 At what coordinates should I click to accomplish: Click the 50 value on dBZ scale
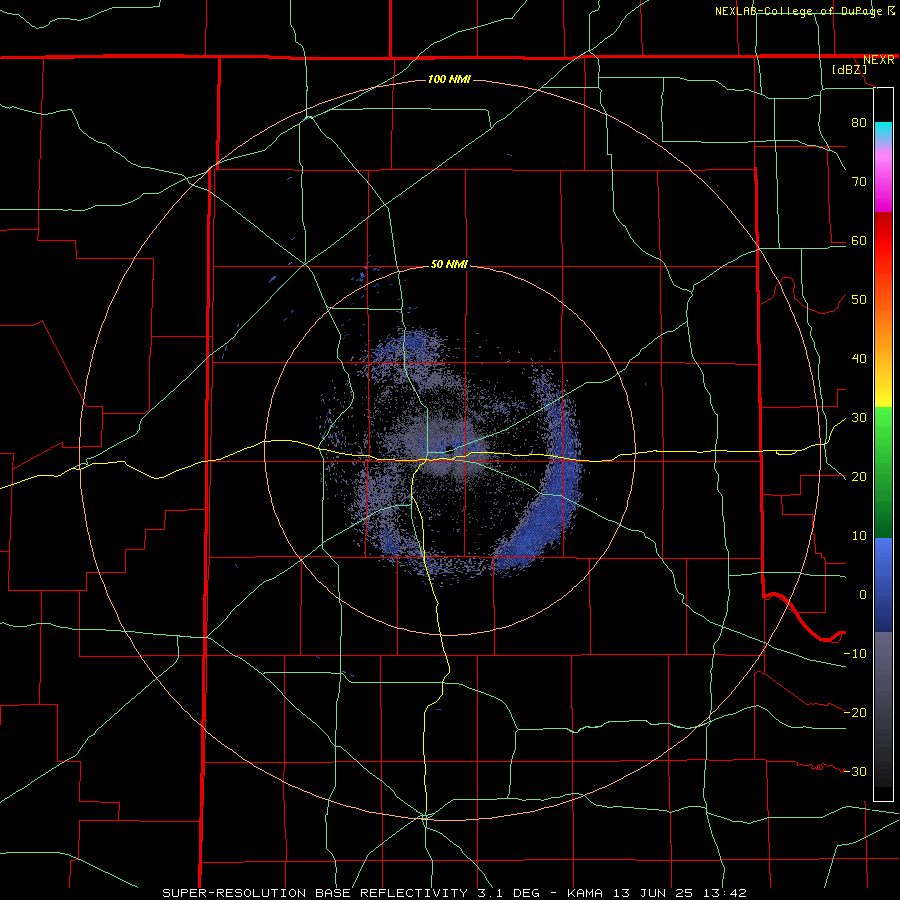(859, 300)
